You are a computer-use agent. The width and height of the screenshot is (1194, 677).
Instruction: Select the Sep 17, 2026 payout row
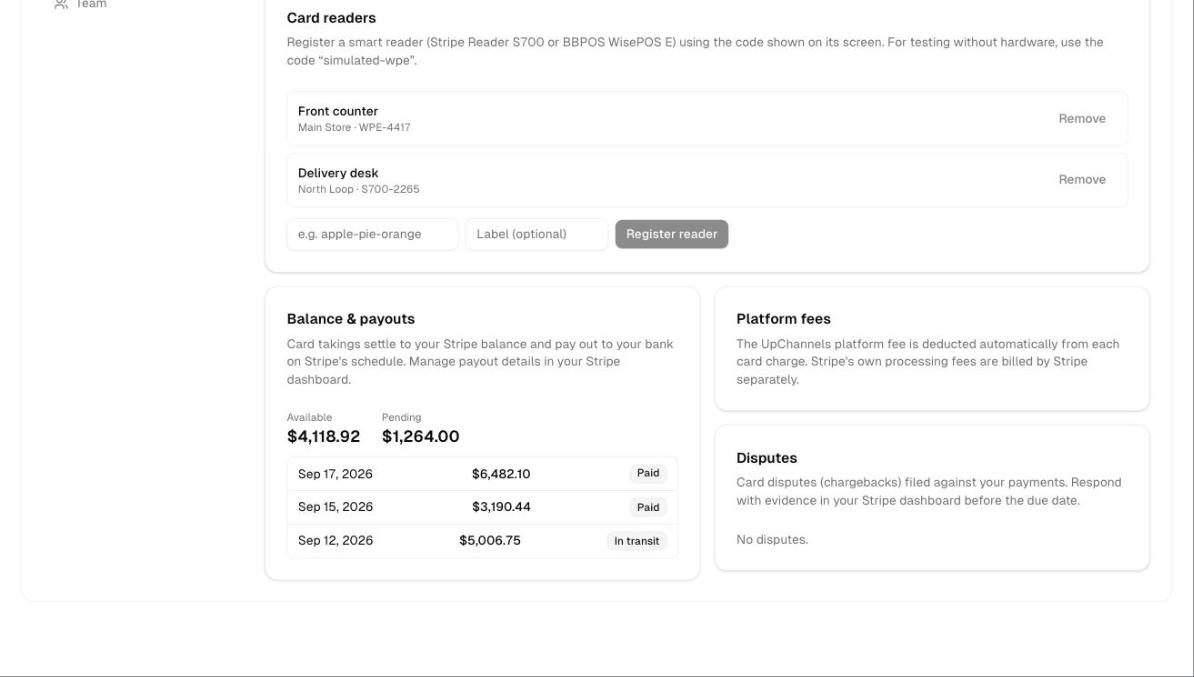pos(482,474)
